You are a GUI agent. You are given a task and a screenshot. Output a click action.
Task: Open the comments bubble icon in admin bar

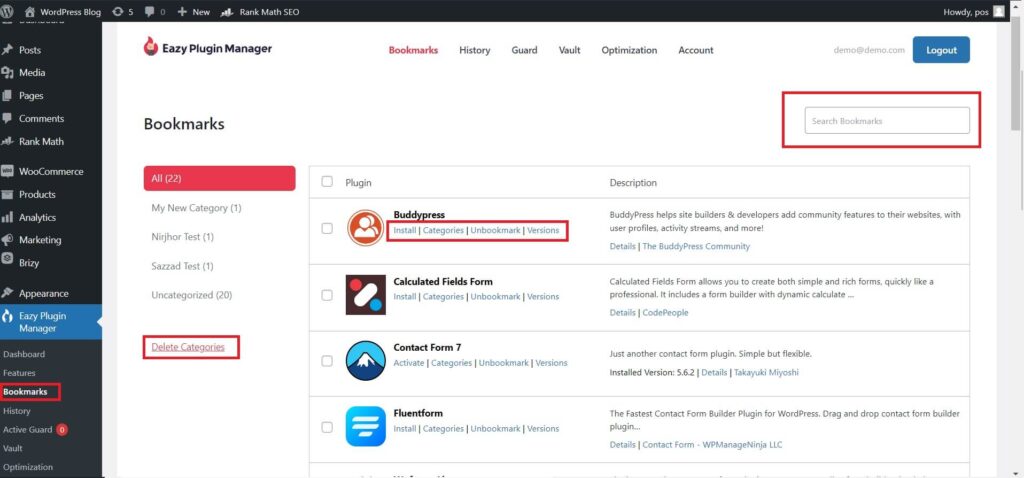150,12
